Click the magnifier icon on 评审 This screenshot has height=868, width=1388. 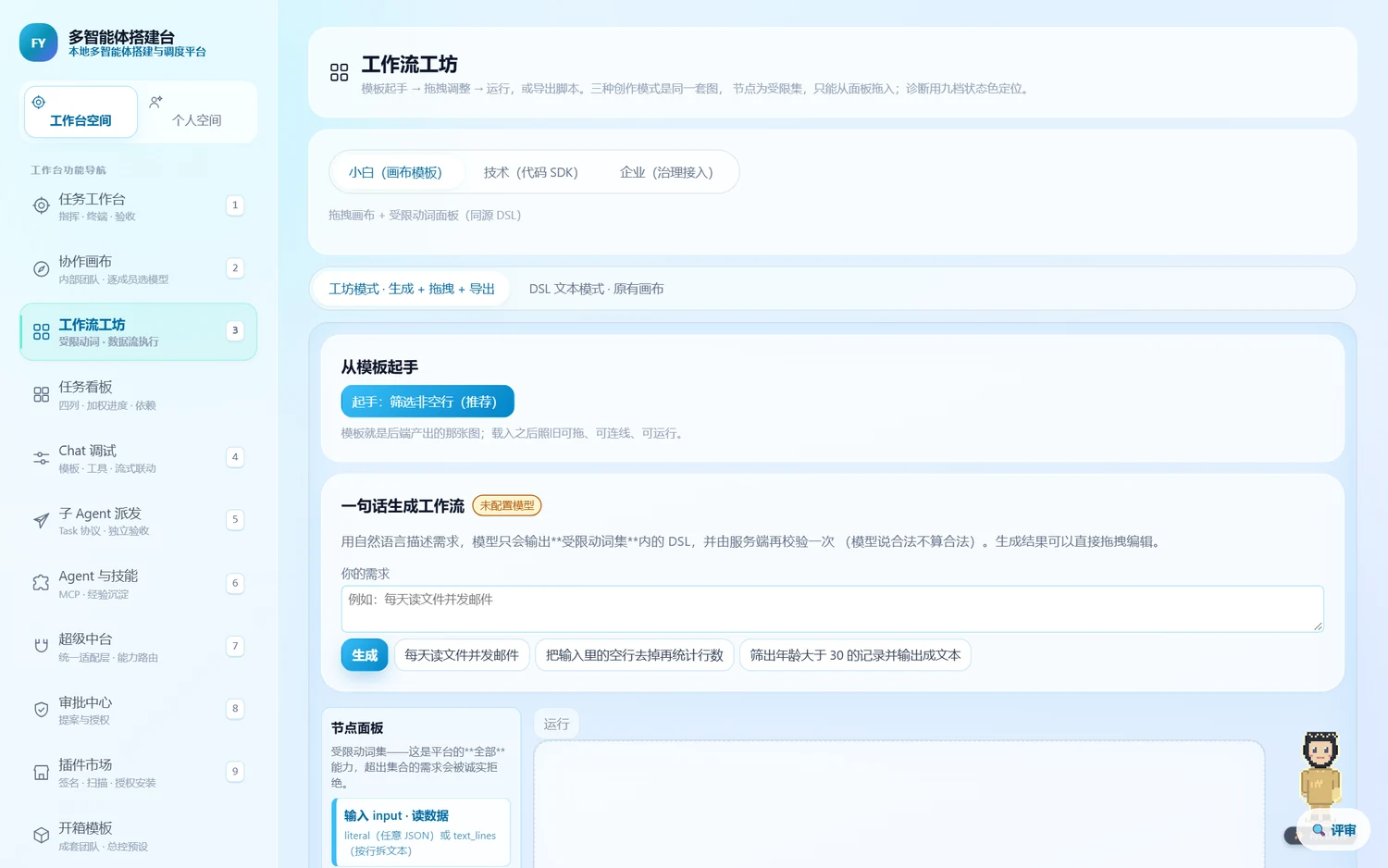(1319, 830)
